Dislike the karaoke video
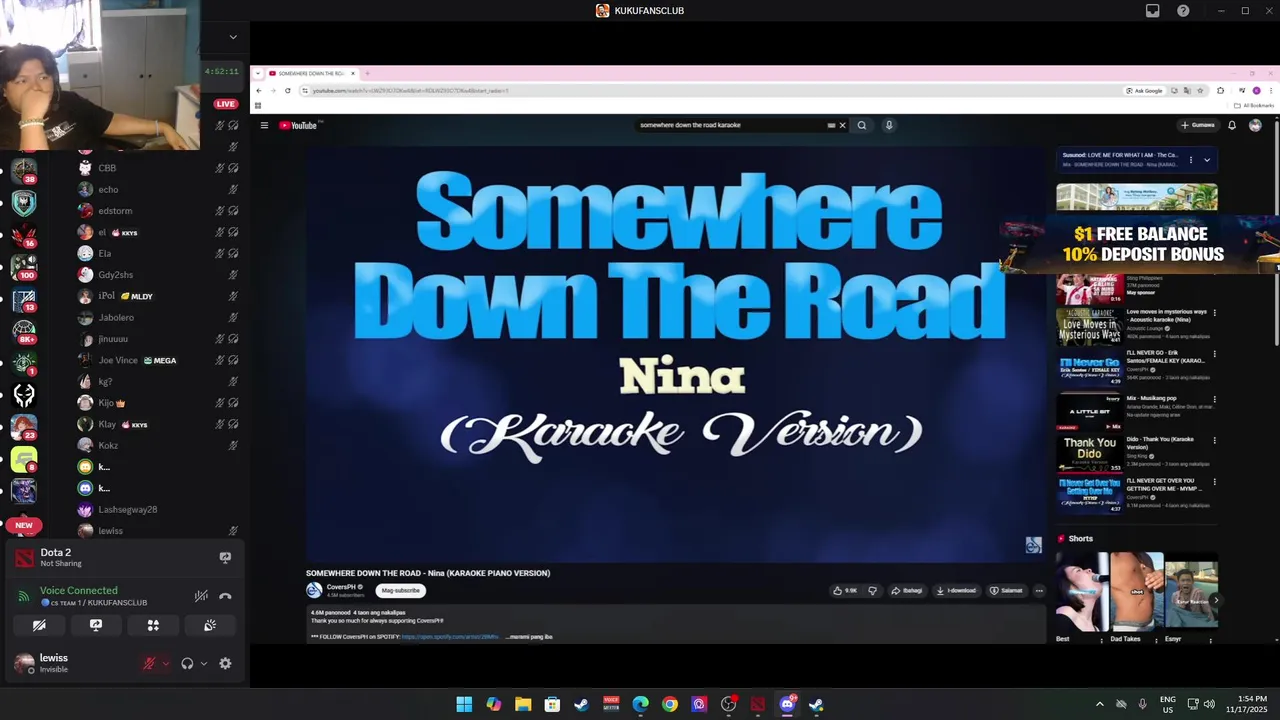Viewport: 1280px width, 720px height. coord(872,590)
